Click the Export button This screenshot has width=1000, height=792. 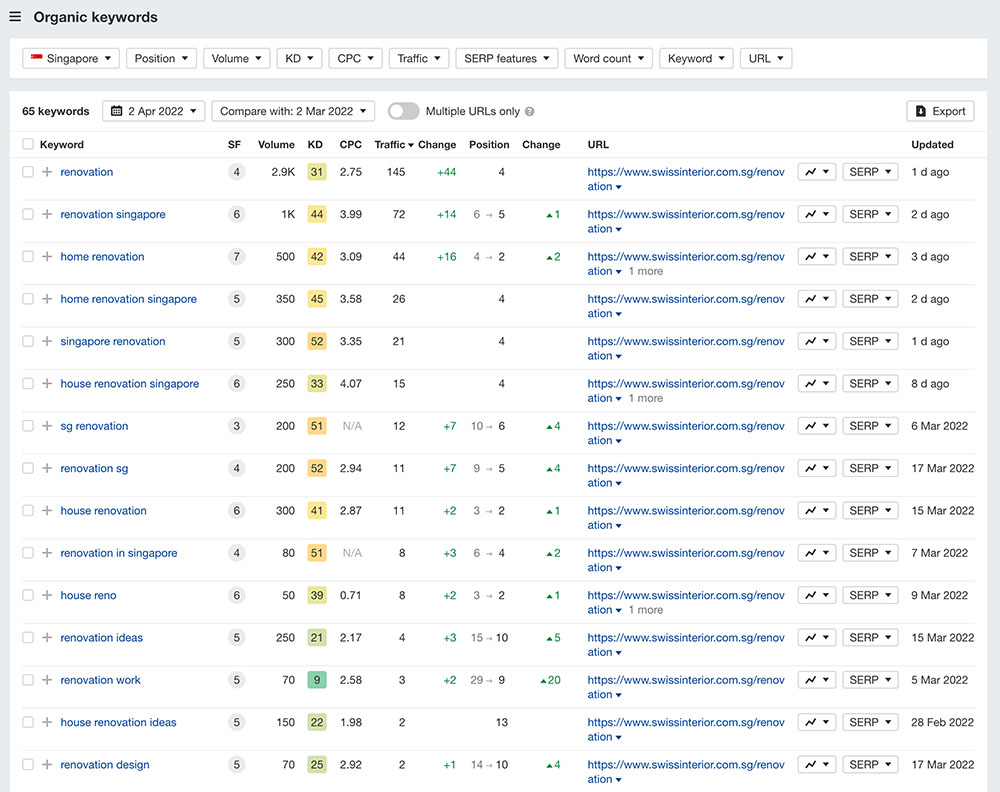click(x=940, y=111)
